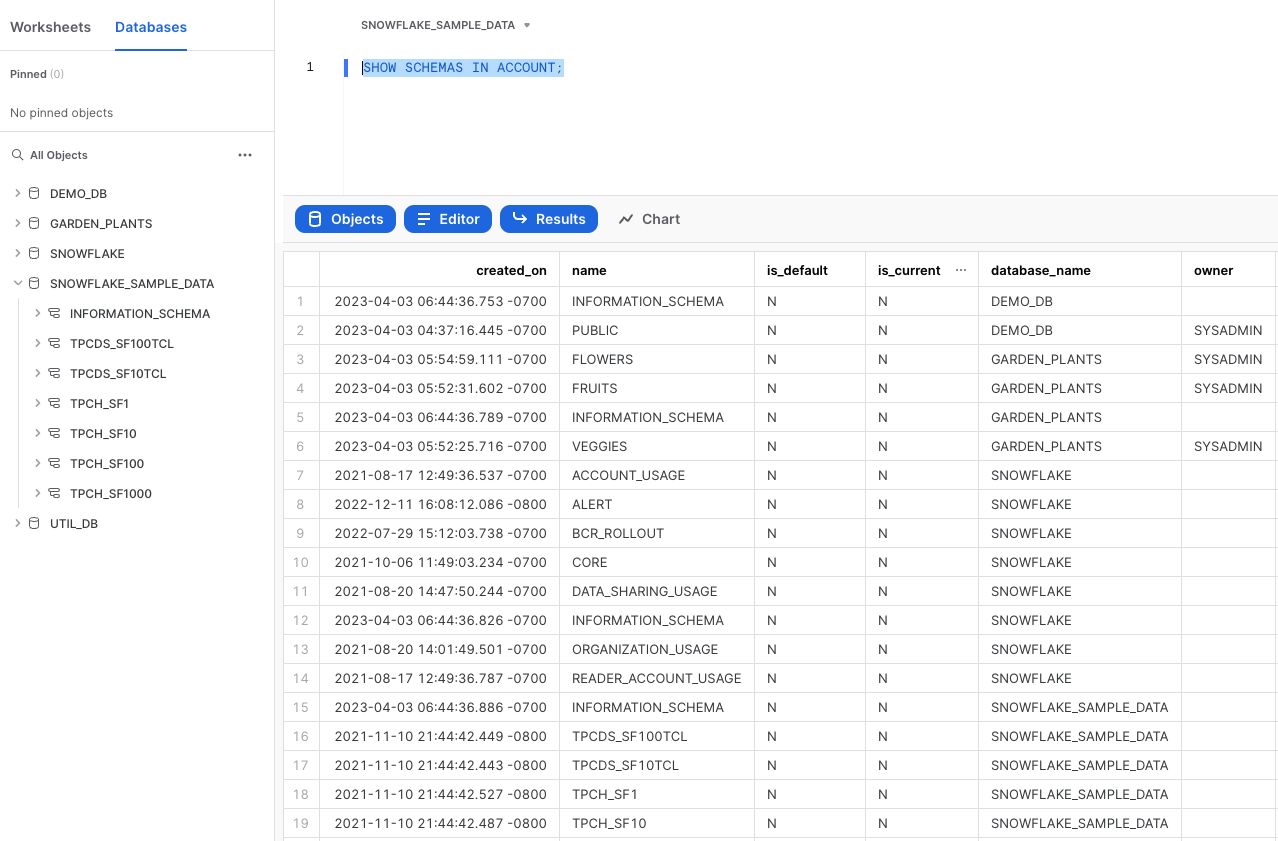
Task: Expand the INFORMATION_SCHEMA schema in tree
Action: click(37, 313)
